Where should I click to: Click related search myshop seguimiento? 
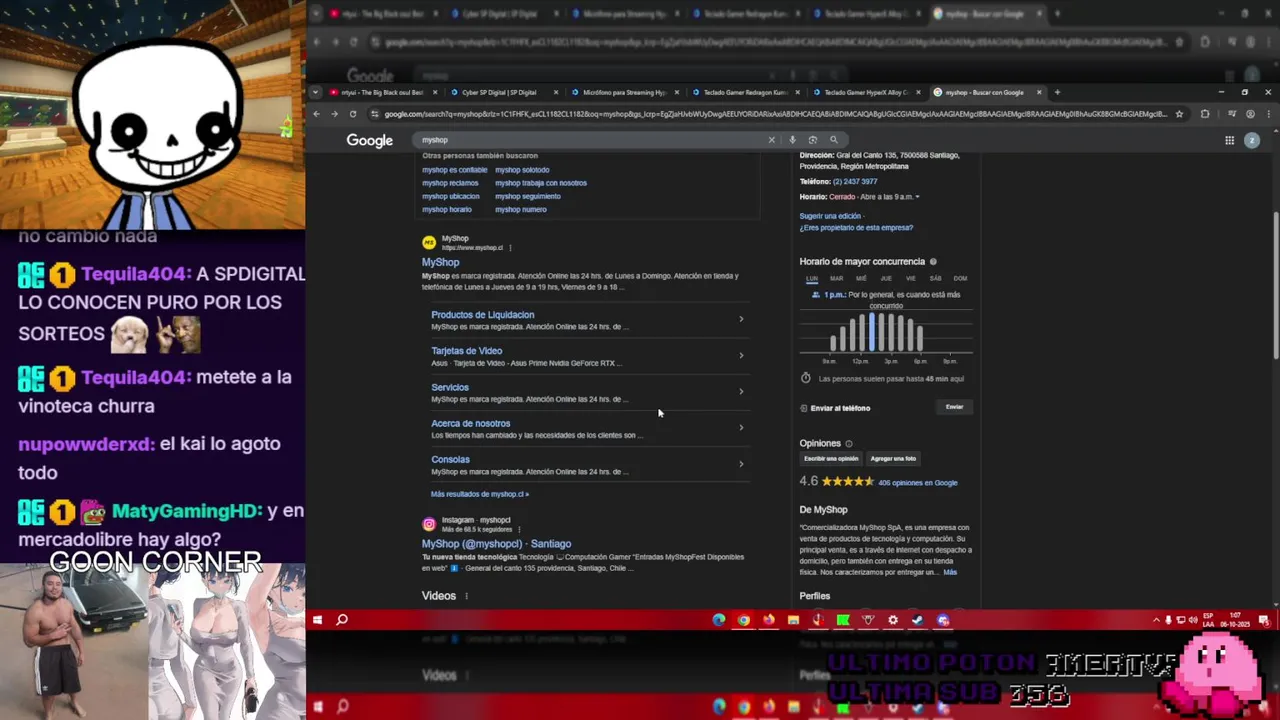click(528, 196)
